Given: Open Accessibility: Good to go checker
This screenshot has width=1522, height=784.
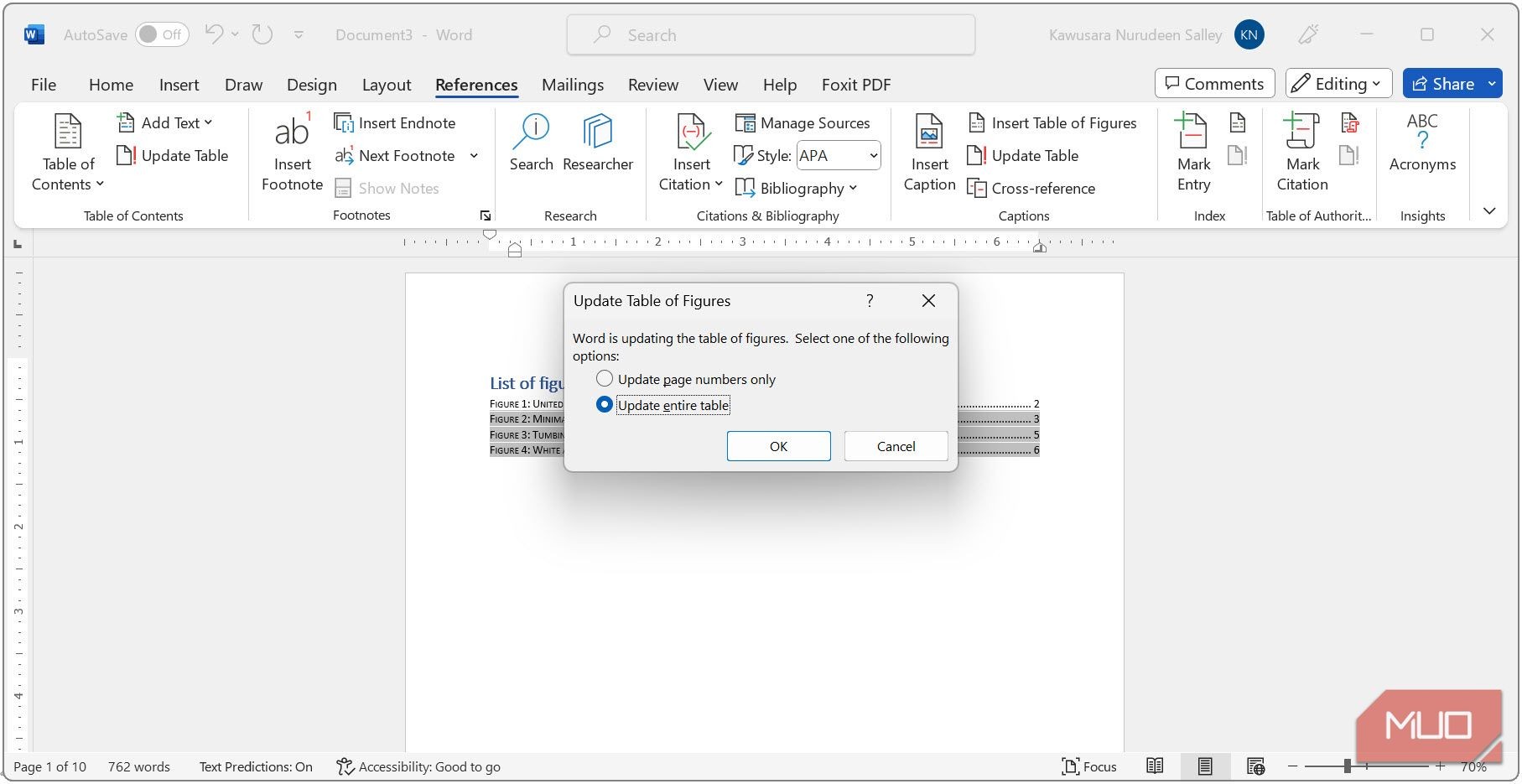Looking at the screenshot, I should (418, 766).
